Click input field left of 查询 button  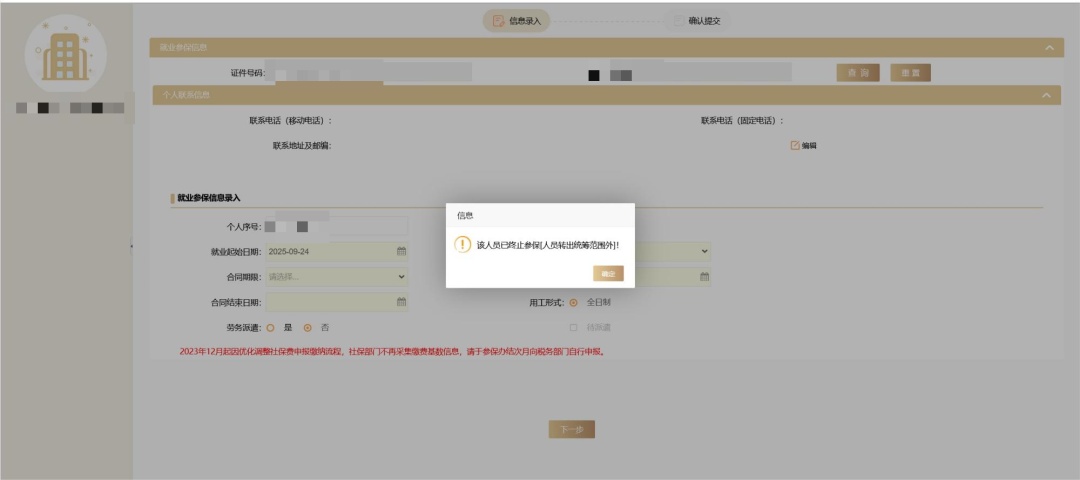click(x=701, y=72)
